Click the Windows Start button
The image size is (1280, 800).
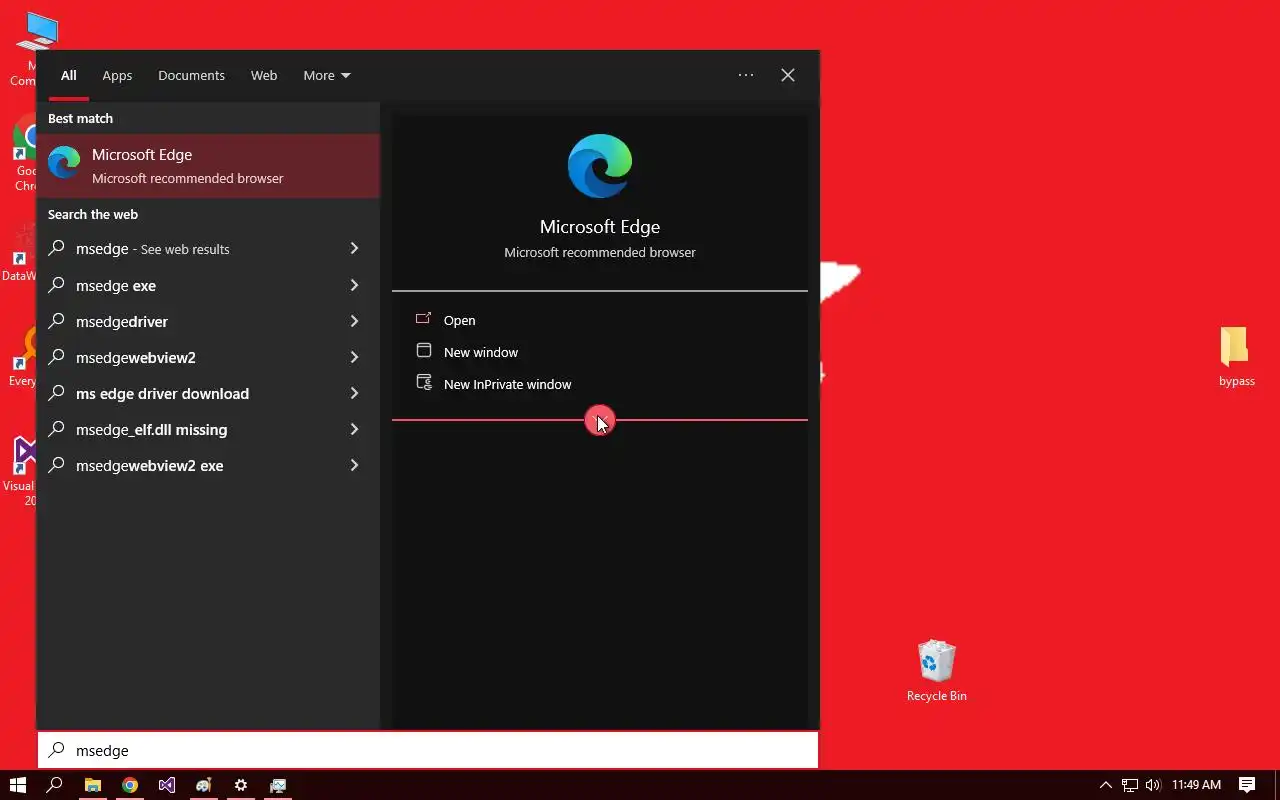click(x=17, y=785)
